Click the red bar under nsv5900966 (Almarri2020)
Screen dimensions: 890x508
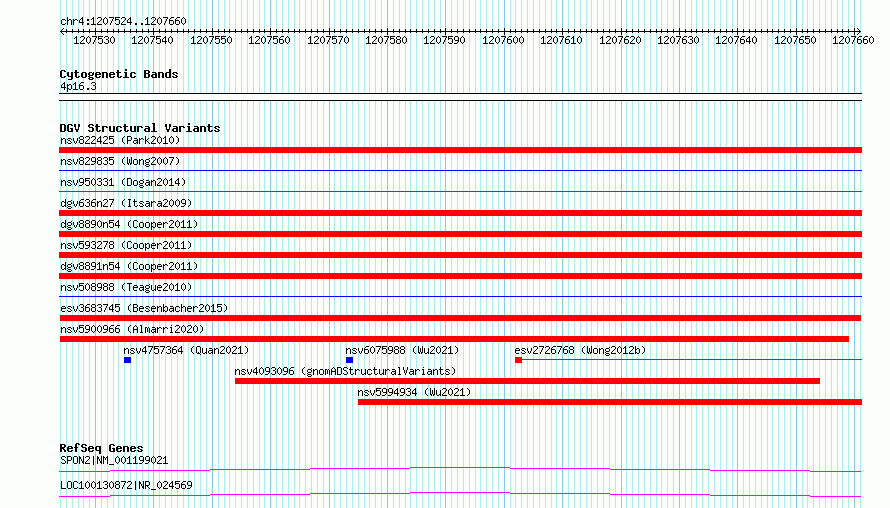455,339
